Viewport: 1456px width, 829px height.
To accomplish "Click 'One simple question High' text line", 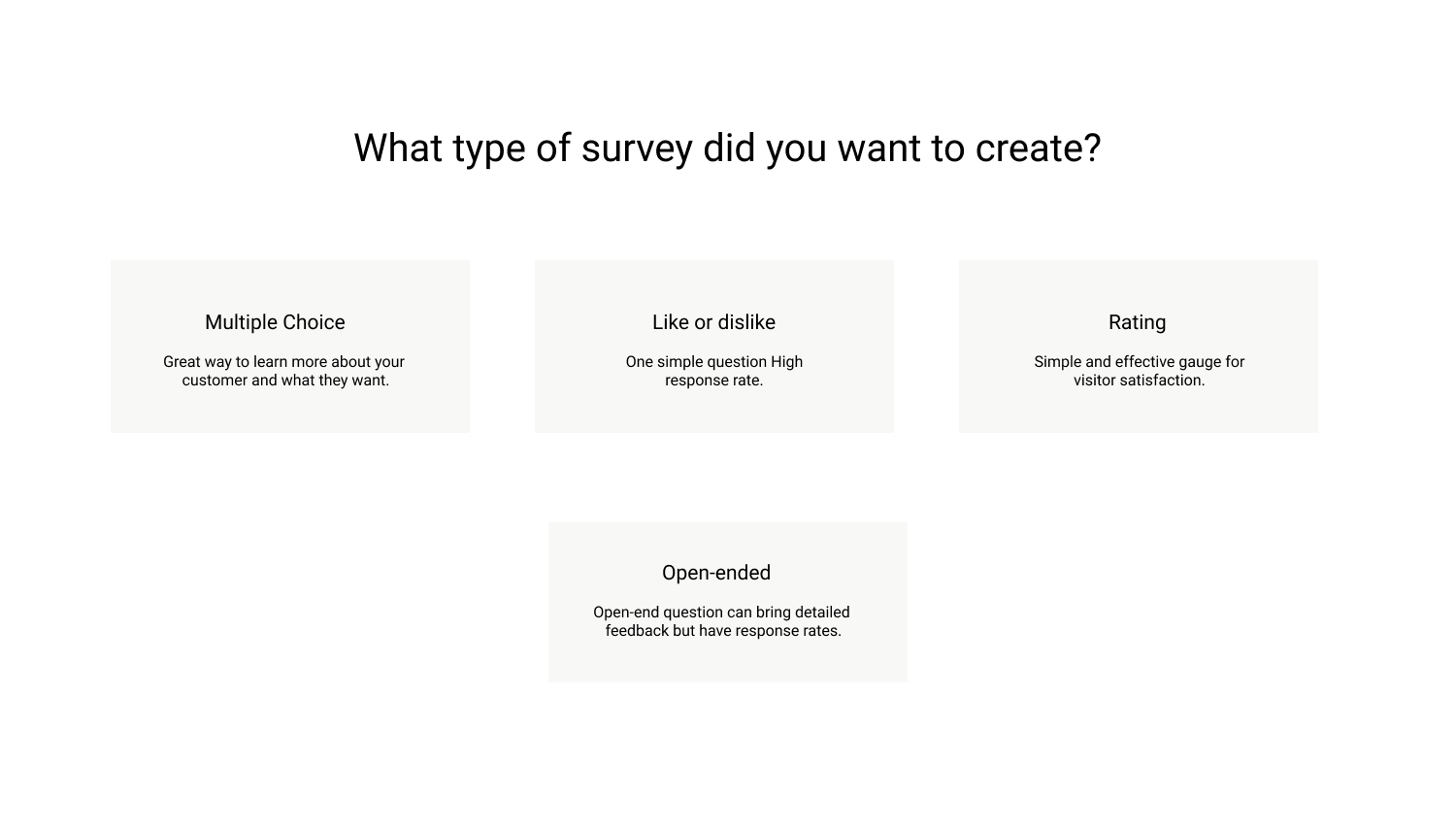I will (x=714, y=362).
